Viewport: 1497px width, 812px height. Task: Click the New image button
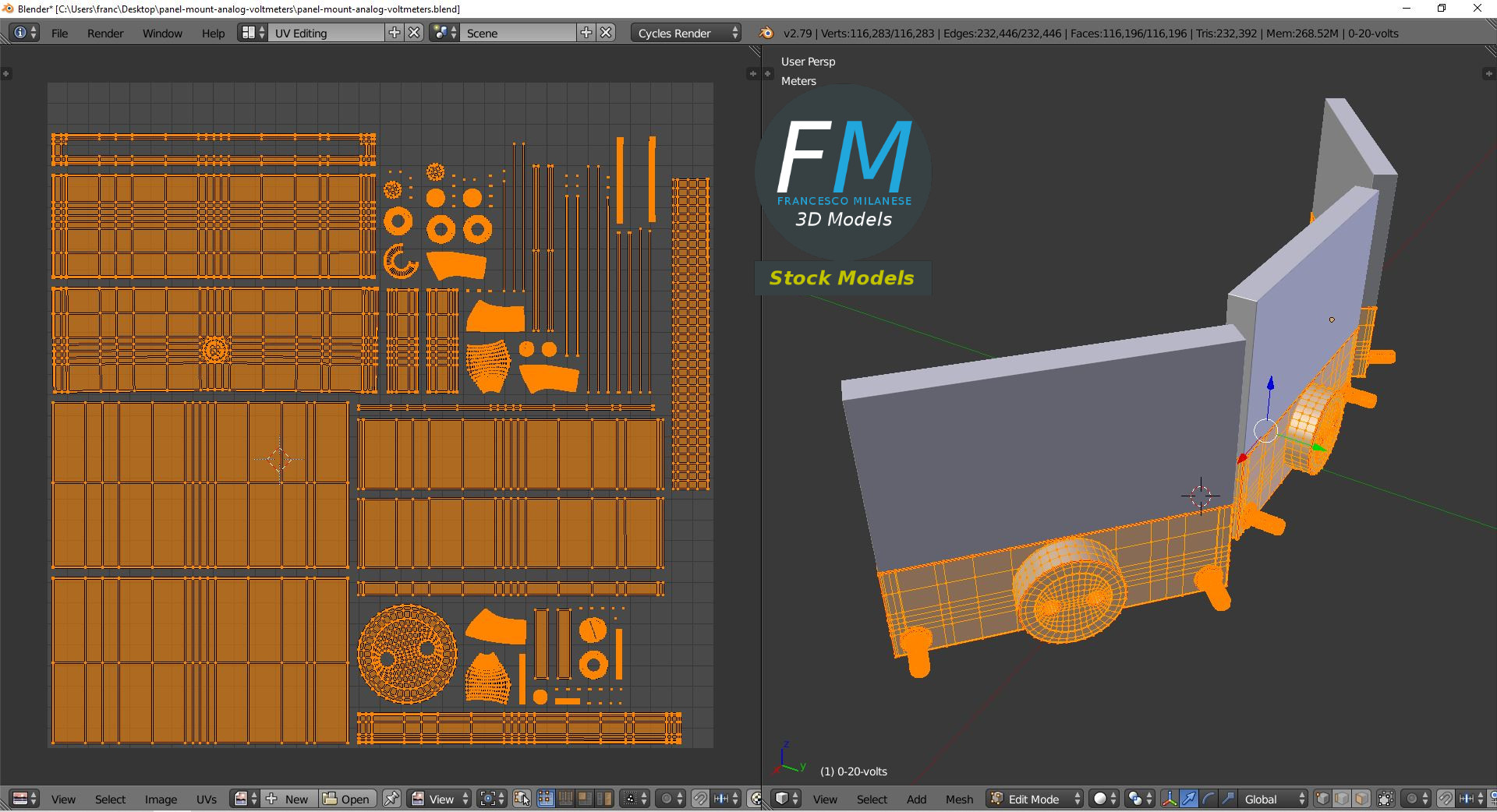[x=290, y=799]
